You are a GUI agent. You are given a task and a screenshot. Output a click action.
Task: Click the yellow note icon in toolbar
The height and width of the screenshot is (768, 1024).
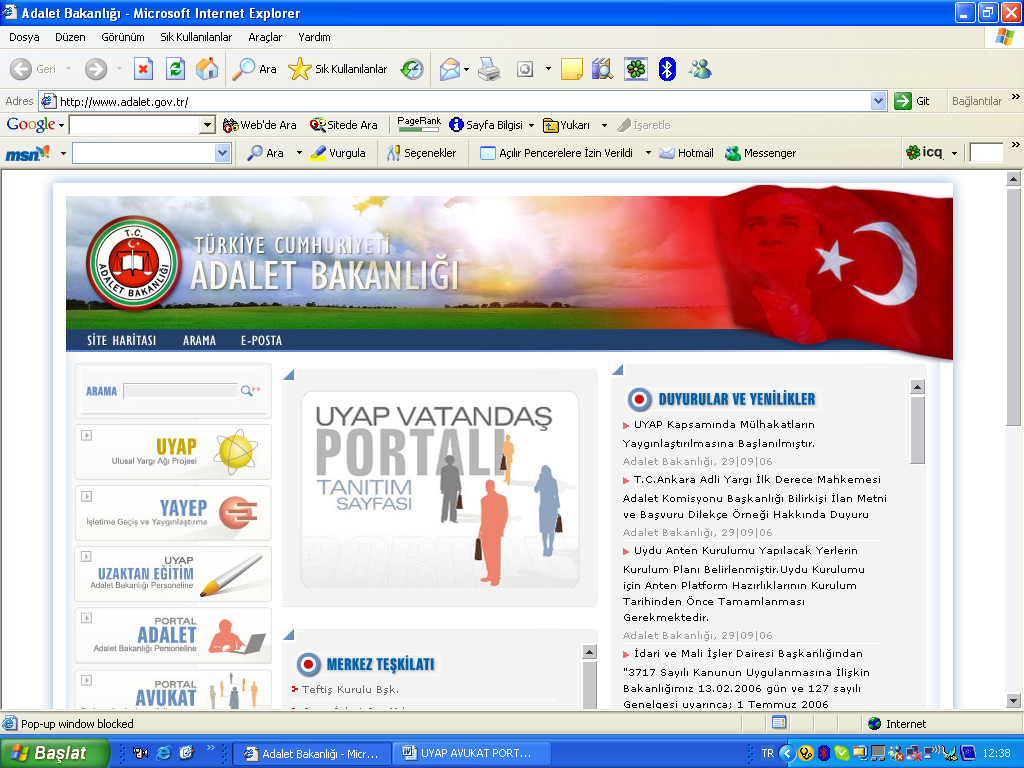(571, 69)
